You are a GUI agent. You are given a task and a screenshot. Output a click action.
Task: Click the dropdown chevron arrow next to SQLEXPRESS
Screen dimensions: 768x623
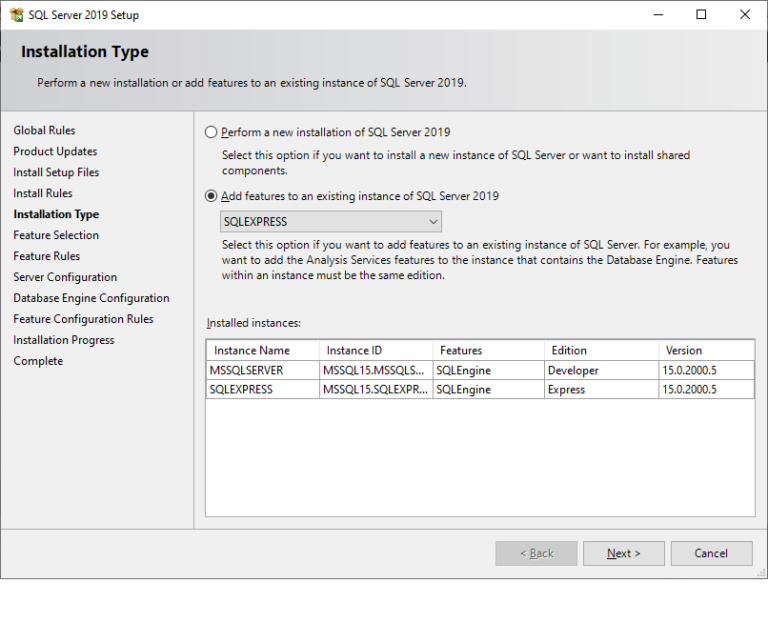pyautogui.click(x=433, y=222)
